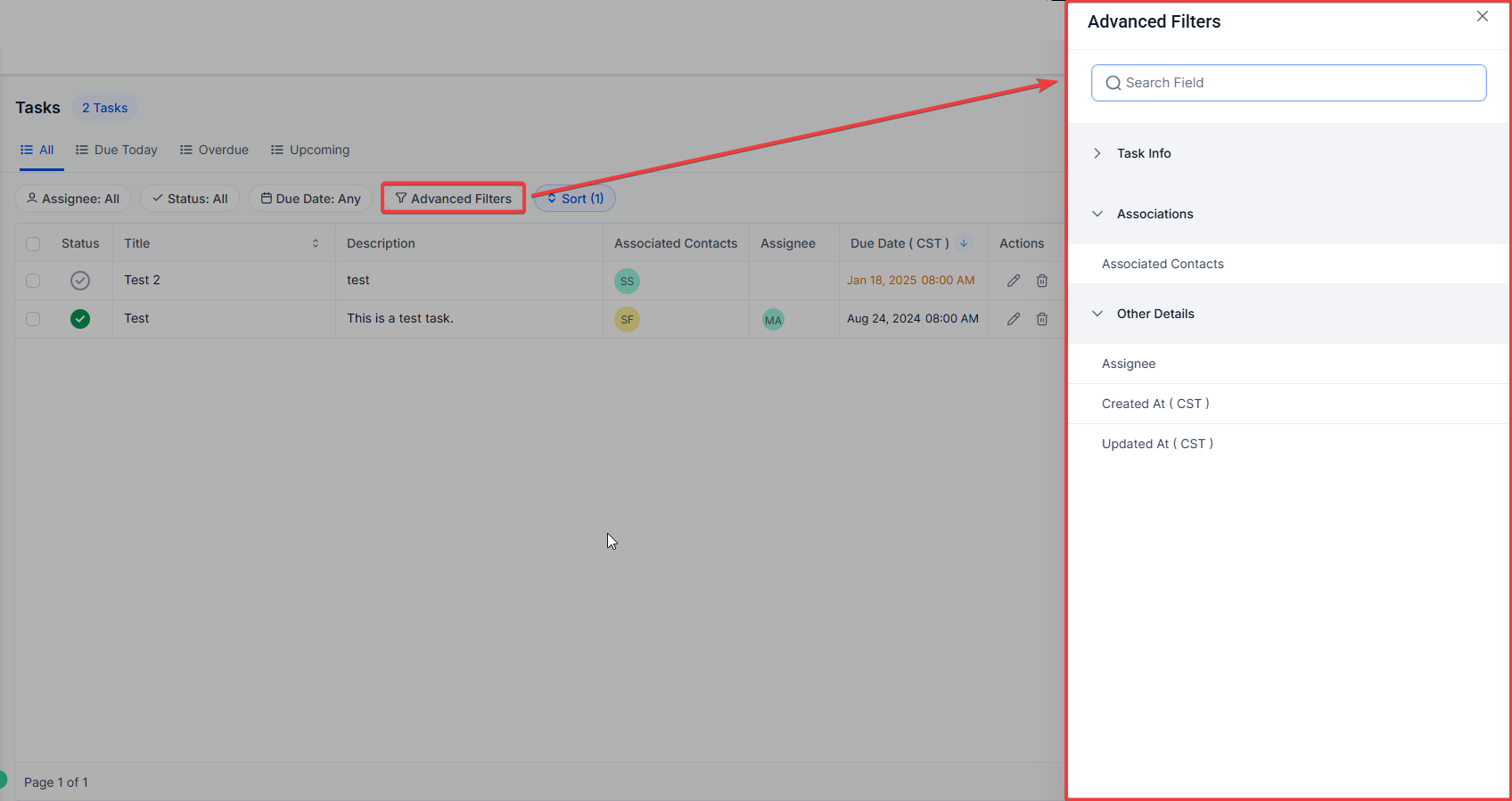Click the trash icon for Test 2 task
The width and height of the screenshot is (1512, 801).
pos(1041,281)
